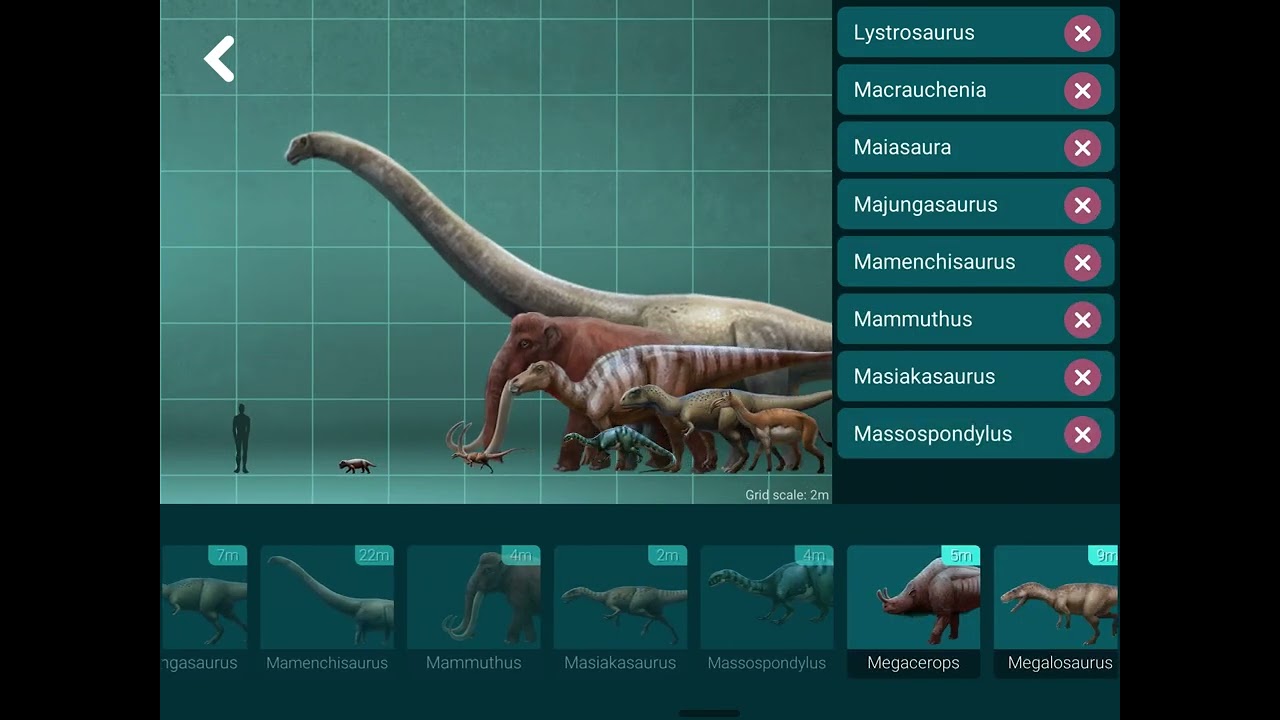This screenshot has height=720, width=1280.
Task: Remove Mamenchisaurus with its X icon
Action: [x=1082, y=262]
